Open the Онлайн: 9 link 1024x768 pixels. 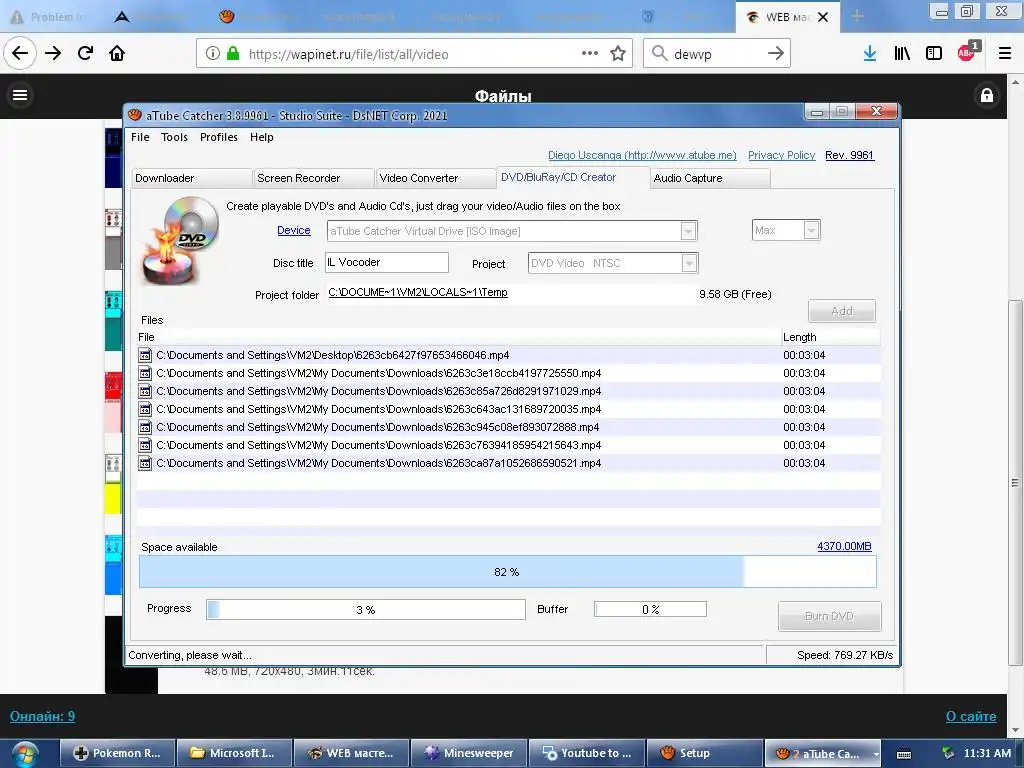pos(42,716)
